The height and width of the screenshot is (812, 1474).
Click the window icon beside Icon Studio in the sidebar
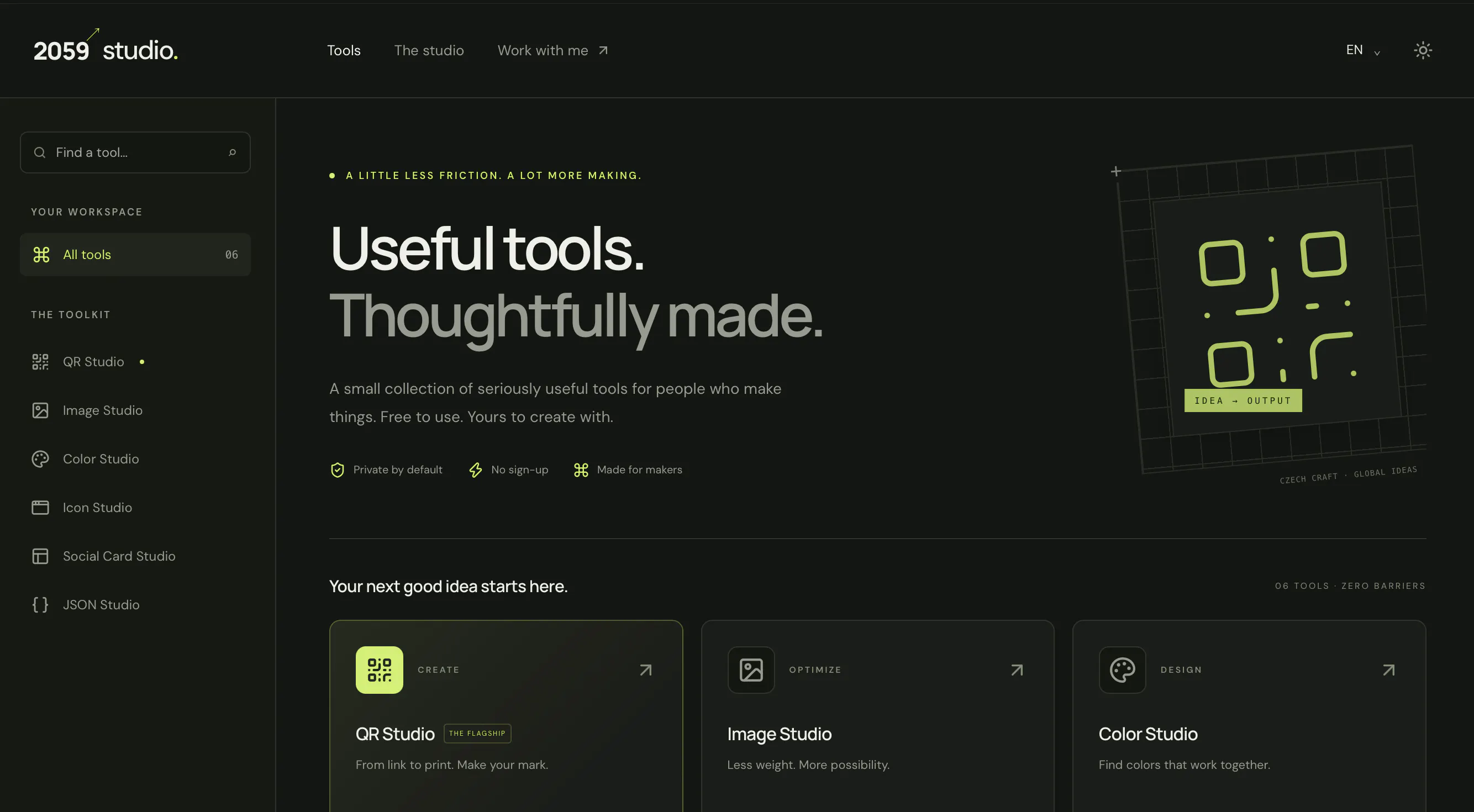coord(40,508)
